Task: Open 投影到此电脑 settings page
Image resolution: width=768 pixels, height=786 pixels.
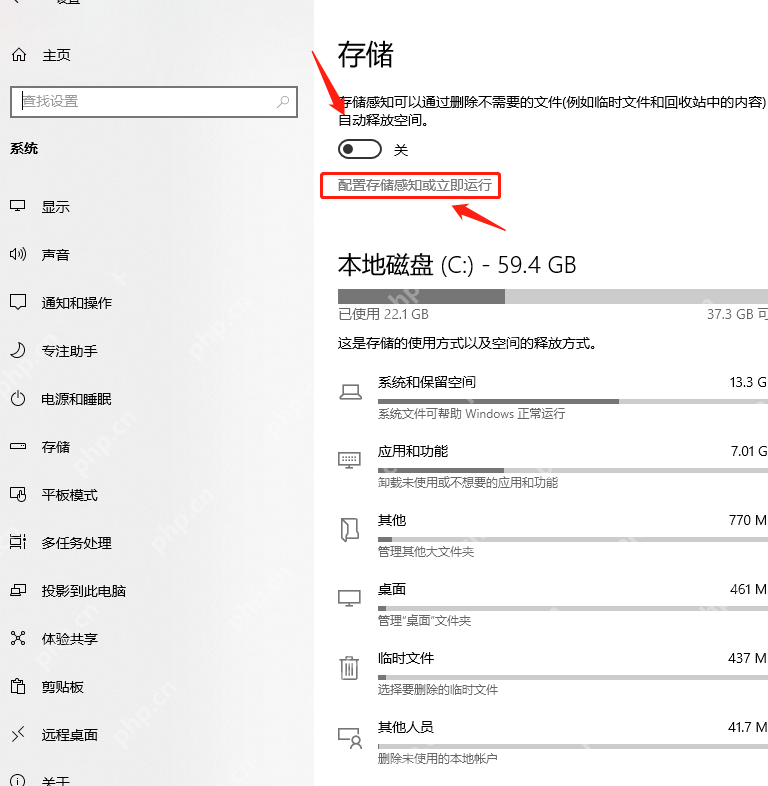Action: pyautogui.click(x=84, y=591)
